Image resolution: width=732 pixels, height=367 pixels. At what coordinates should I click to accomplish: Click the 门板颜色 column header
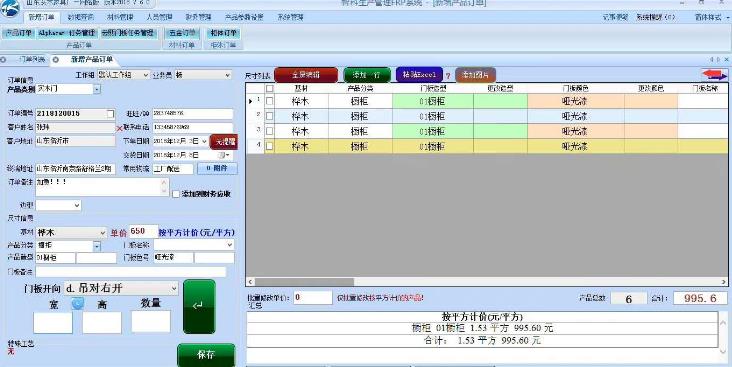[576, 88]
